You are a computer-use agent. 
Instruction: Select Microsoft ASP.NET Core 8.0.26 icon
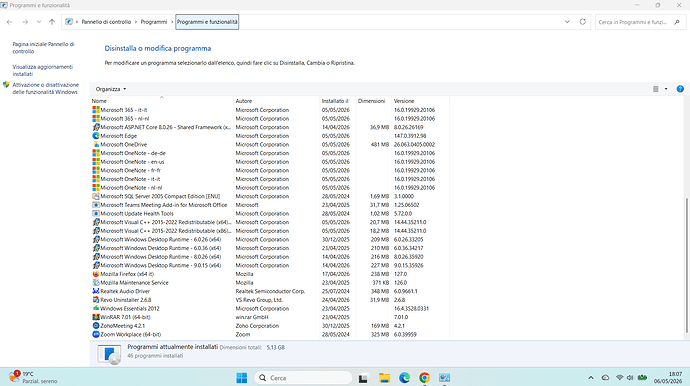point(95,127)
